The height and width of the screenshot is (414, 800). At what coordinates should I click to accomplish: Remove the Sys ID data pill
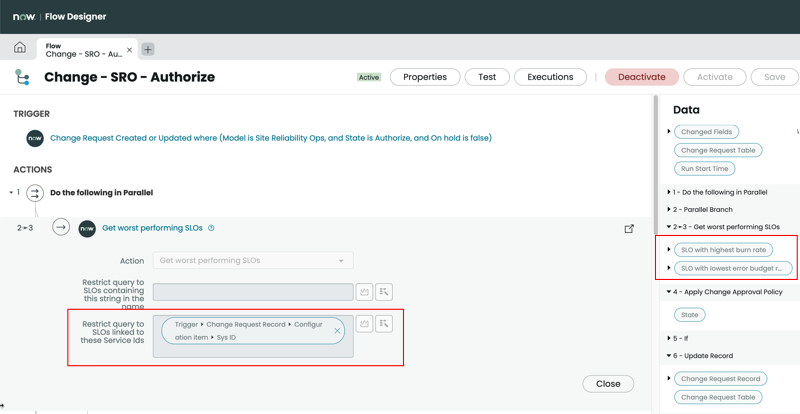pyautogui.click(x=337, y=331)
